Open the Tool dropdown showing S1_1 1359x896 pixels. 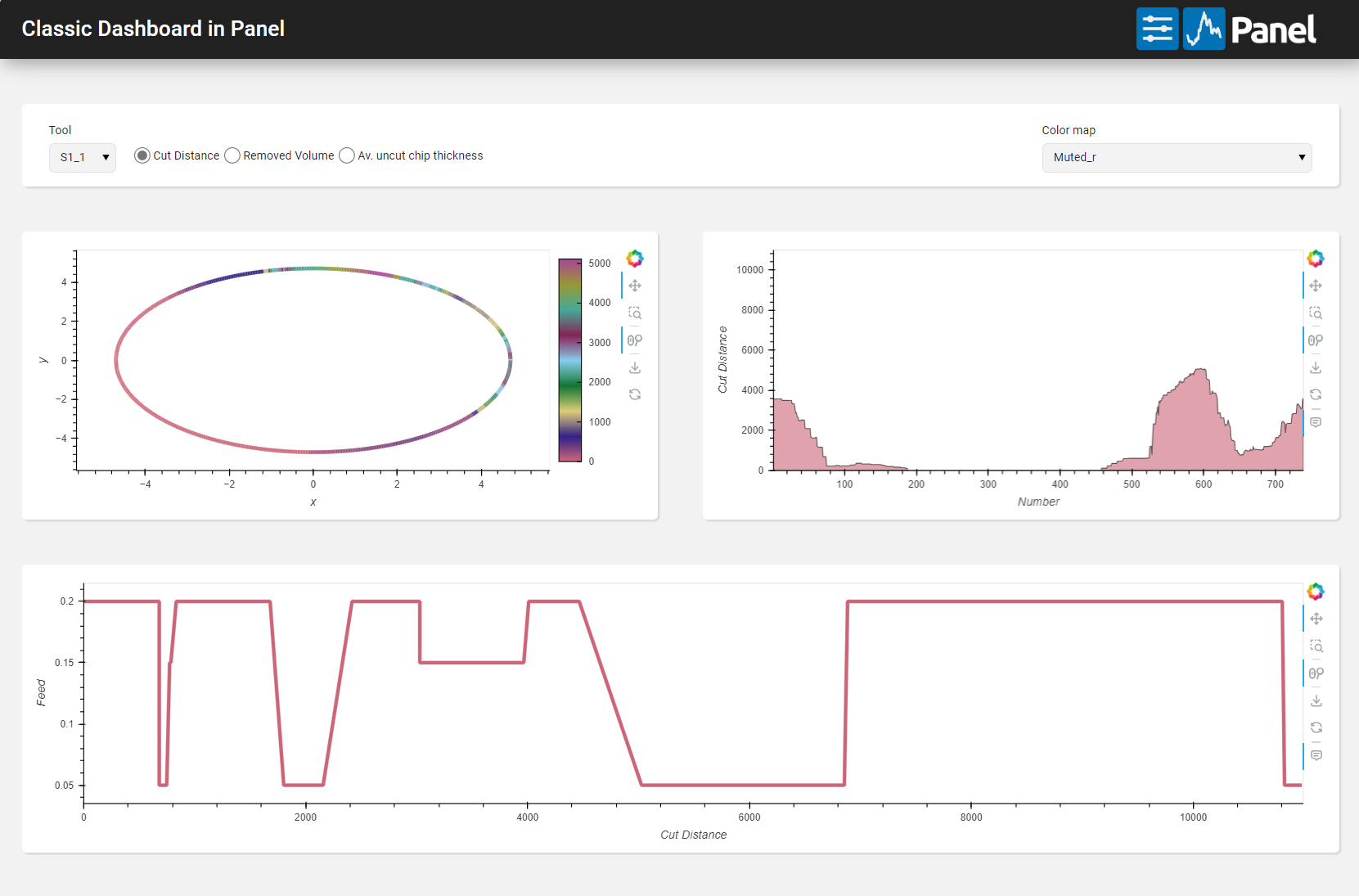point(83,157)
